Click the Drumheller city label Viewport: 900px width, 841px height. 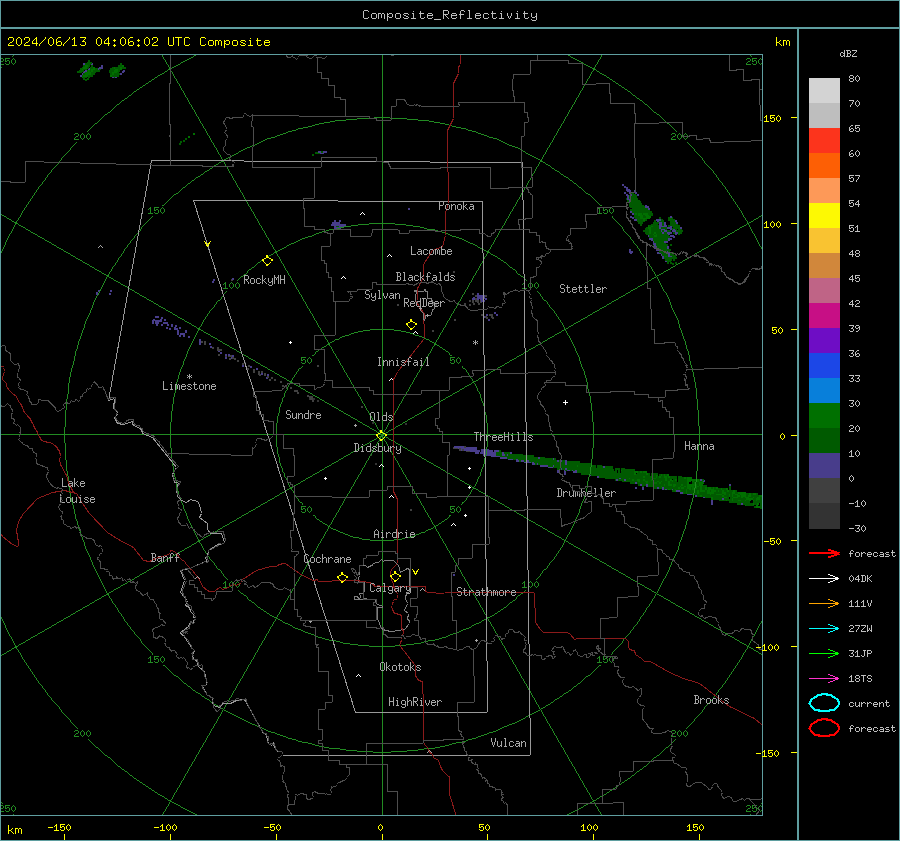[586, 493]
